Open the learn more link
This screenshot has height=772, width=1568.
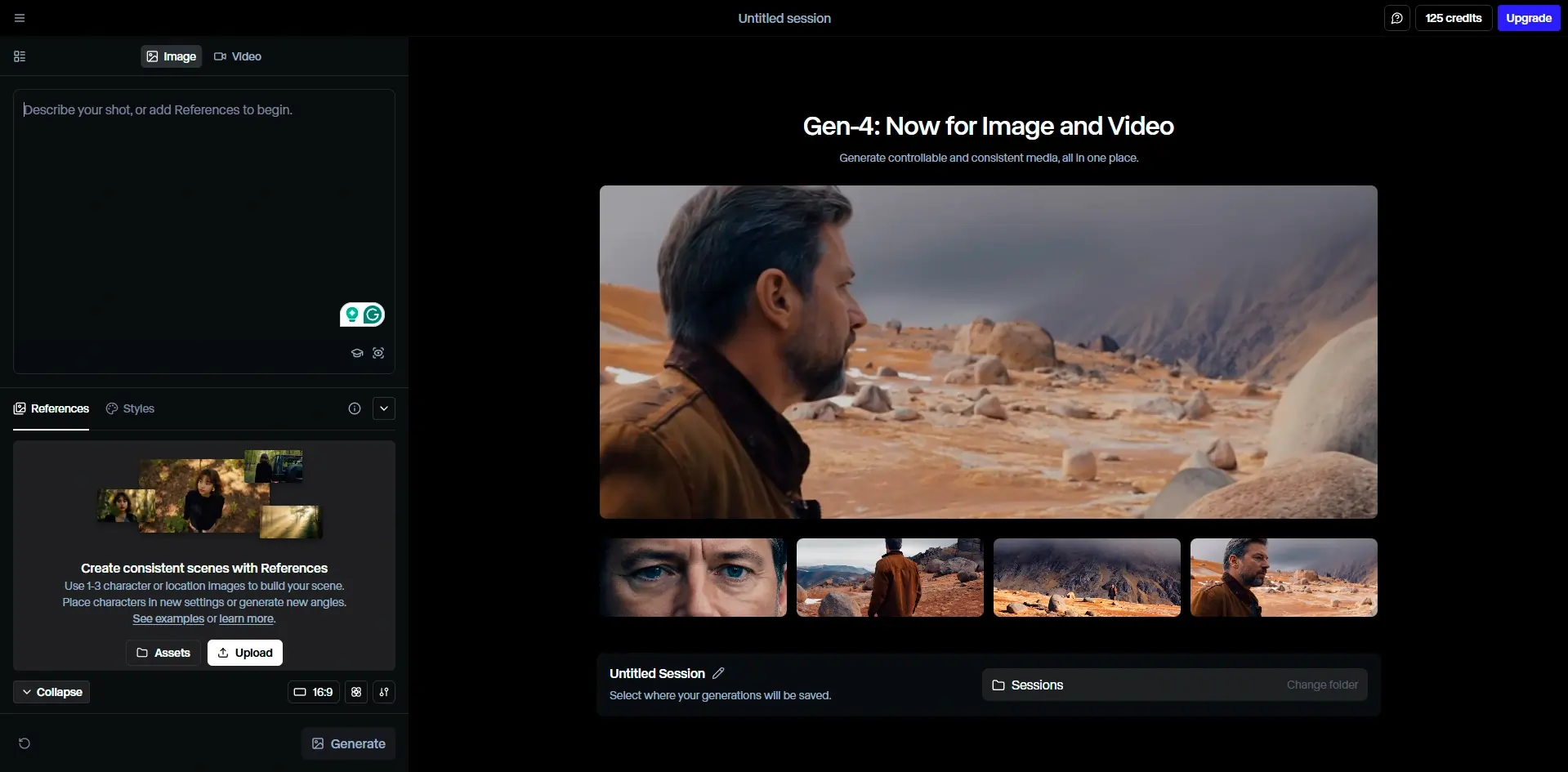(x=247, y=618)
